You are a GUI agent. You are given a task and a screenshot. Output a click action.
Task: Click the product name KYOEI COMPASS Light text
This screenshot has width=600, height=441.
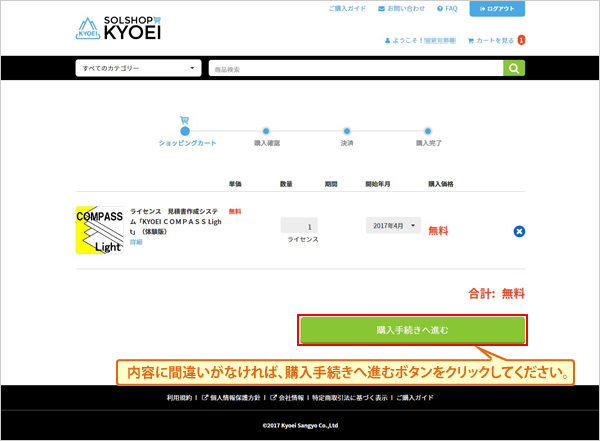[176, 221]
